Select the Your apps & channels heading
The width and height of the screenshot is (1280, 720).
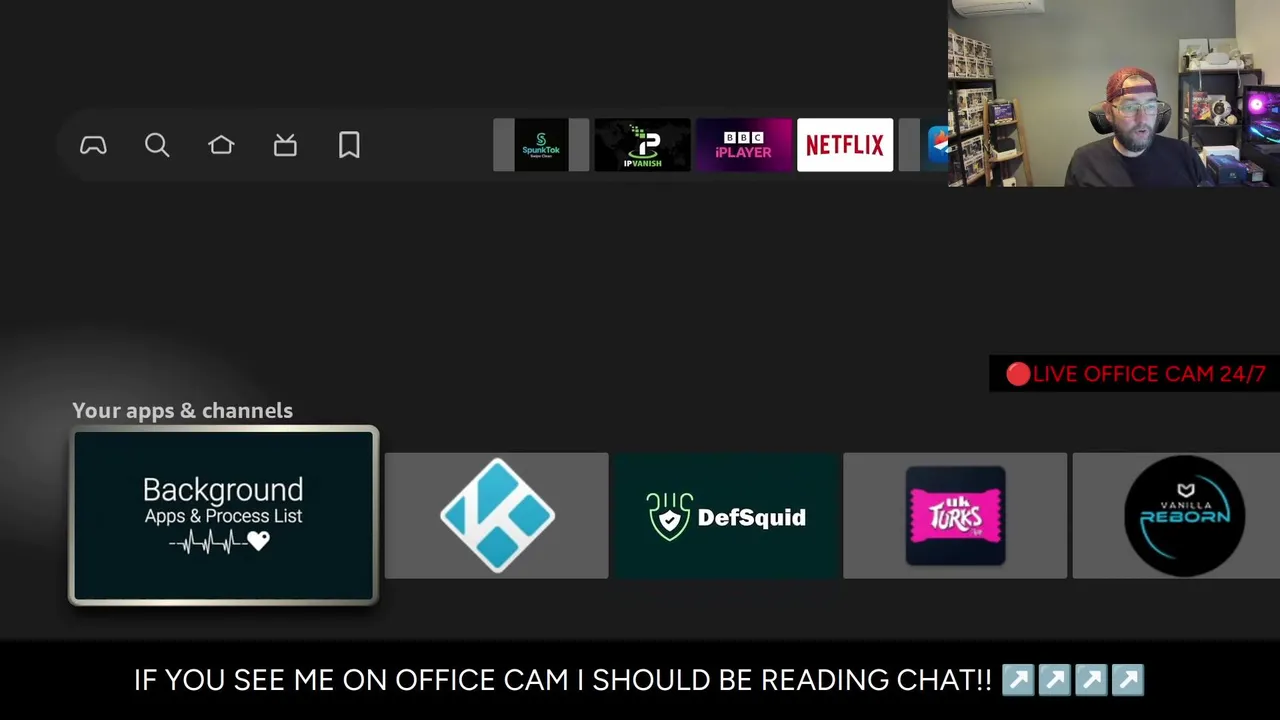coord(182,411)
